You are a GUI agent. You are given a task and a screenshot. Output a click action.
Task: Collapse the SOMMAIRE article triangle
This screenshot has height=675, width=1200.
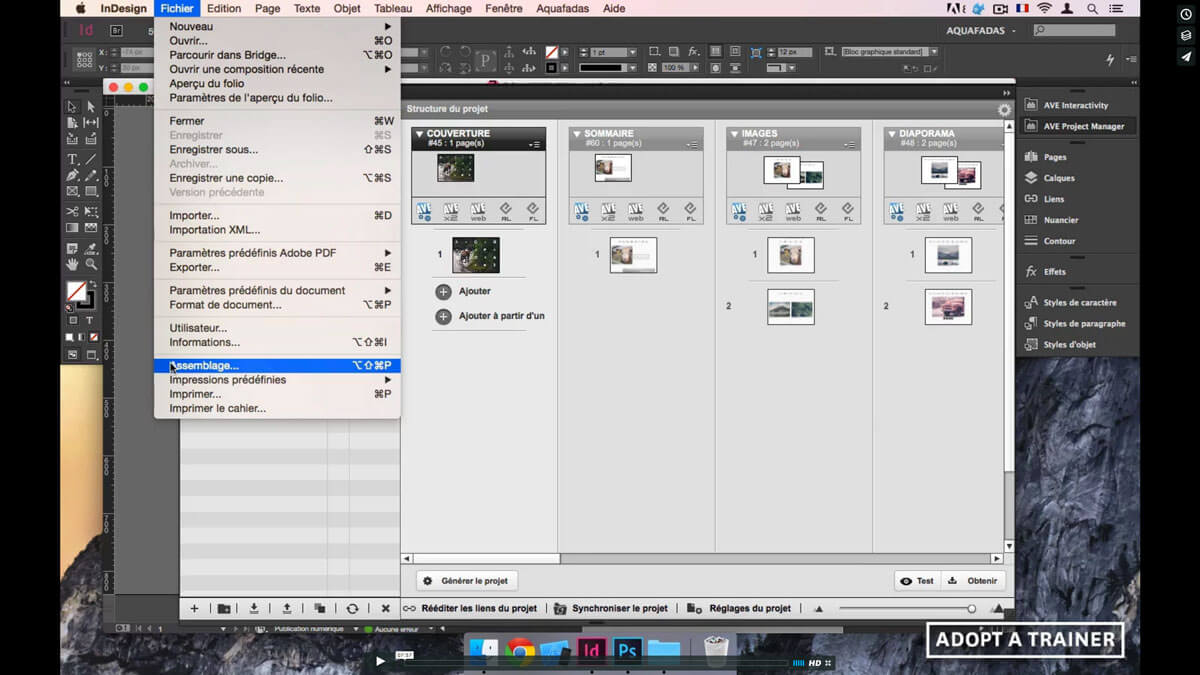(x=577, y=133)
